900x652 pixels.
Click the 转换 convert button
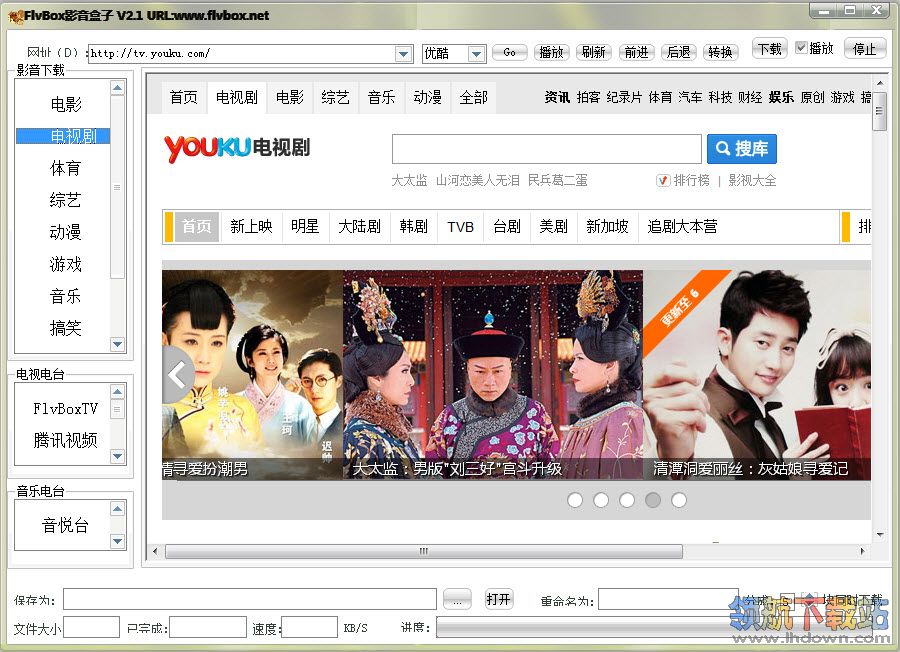click(x=720, y=53)
